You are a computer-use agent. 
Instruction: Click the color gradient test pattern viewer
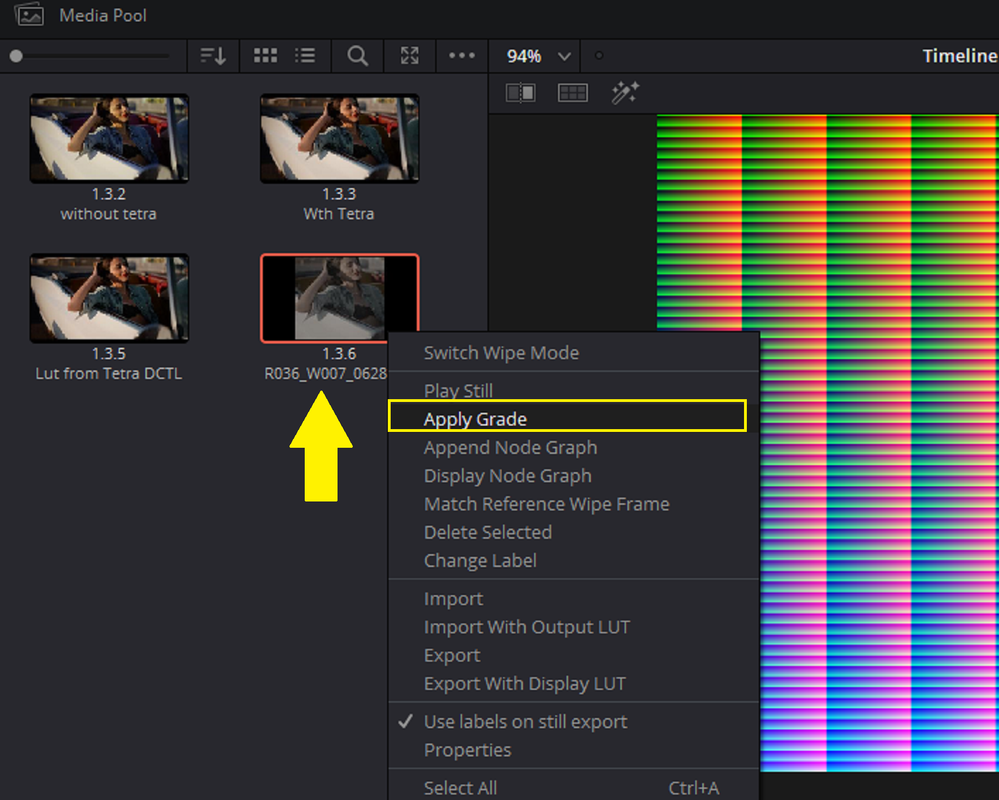828,443
